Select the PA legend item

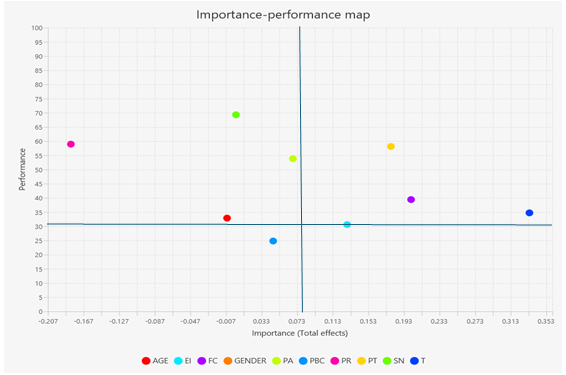283,361
